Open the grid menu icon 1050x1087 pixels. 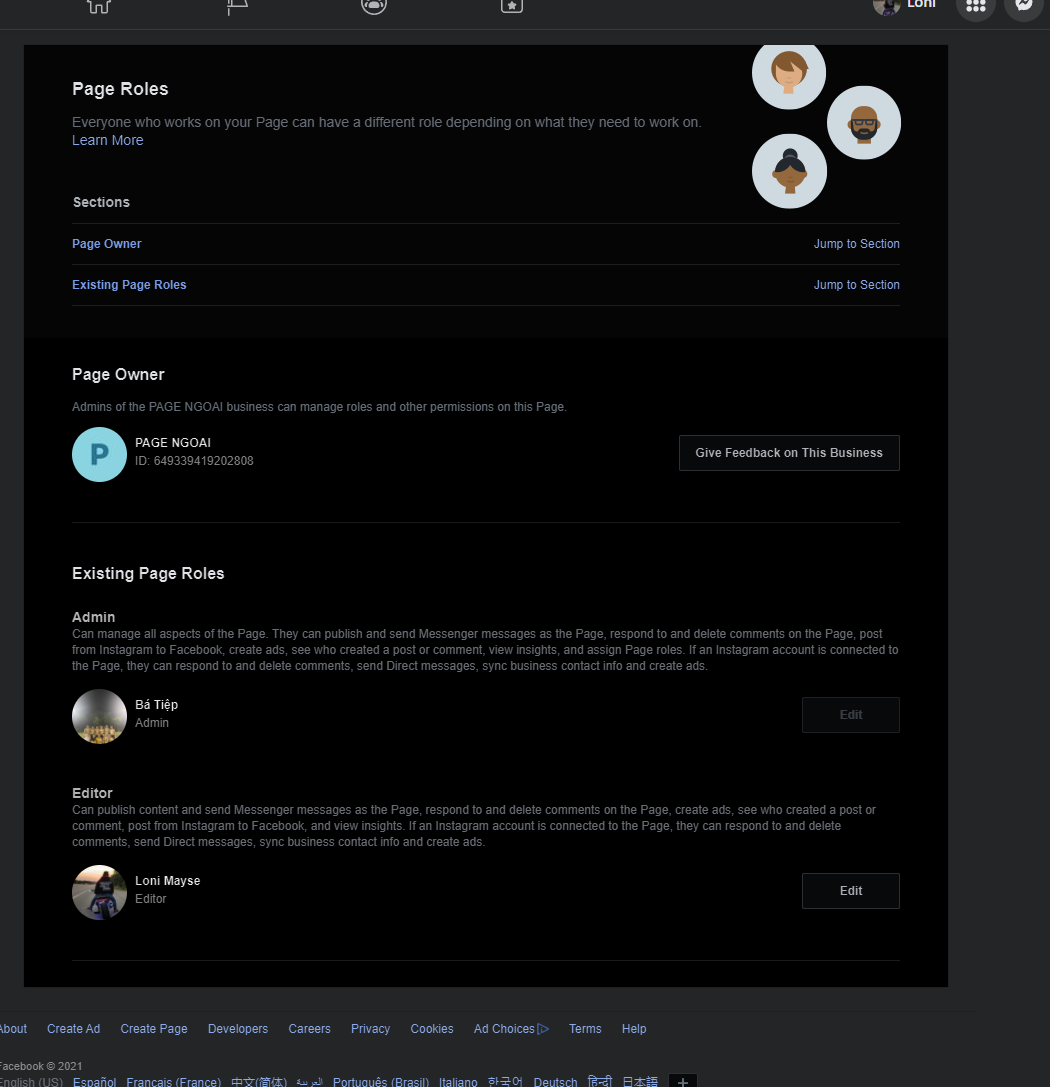tap(976, 6)
